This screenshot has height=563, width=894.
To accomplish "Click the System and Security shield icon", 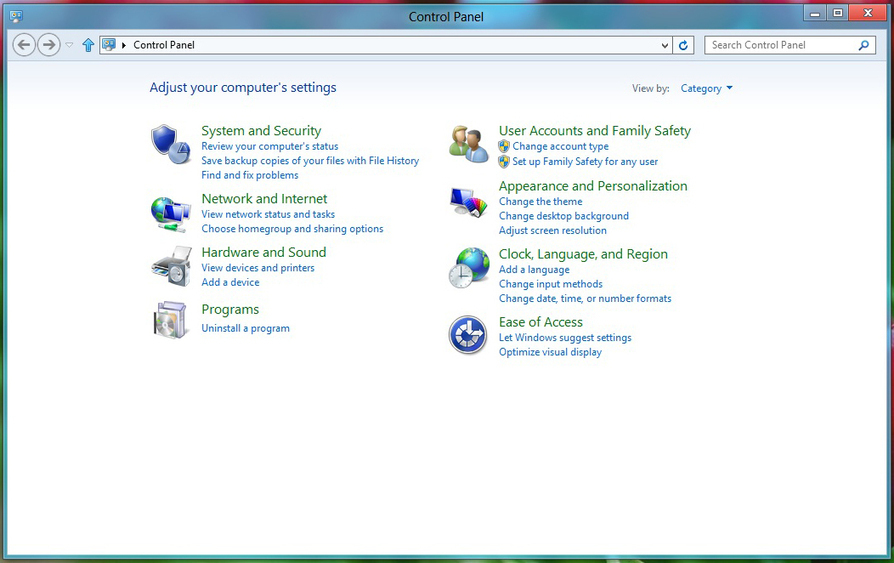I will pyautogui.click(x=170, y=144).
